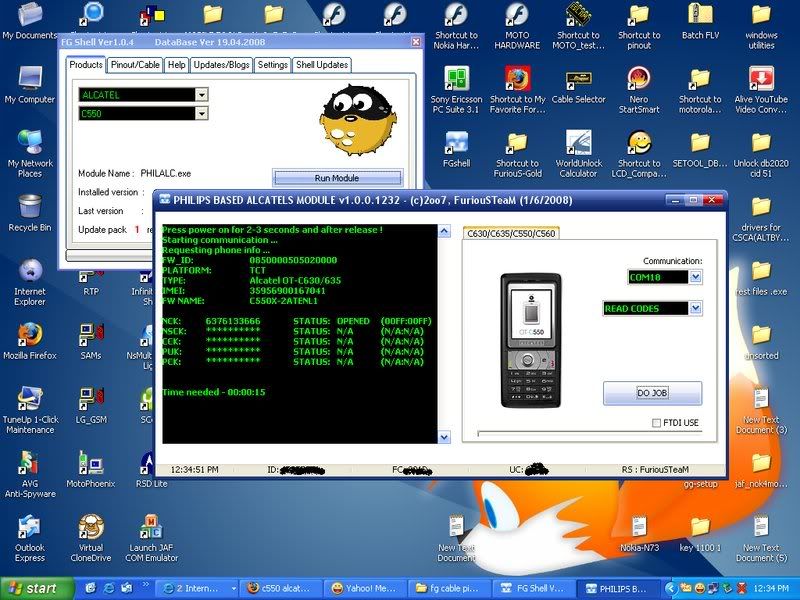
Task: Close the FG Shell window
Action: click(416, 42)
